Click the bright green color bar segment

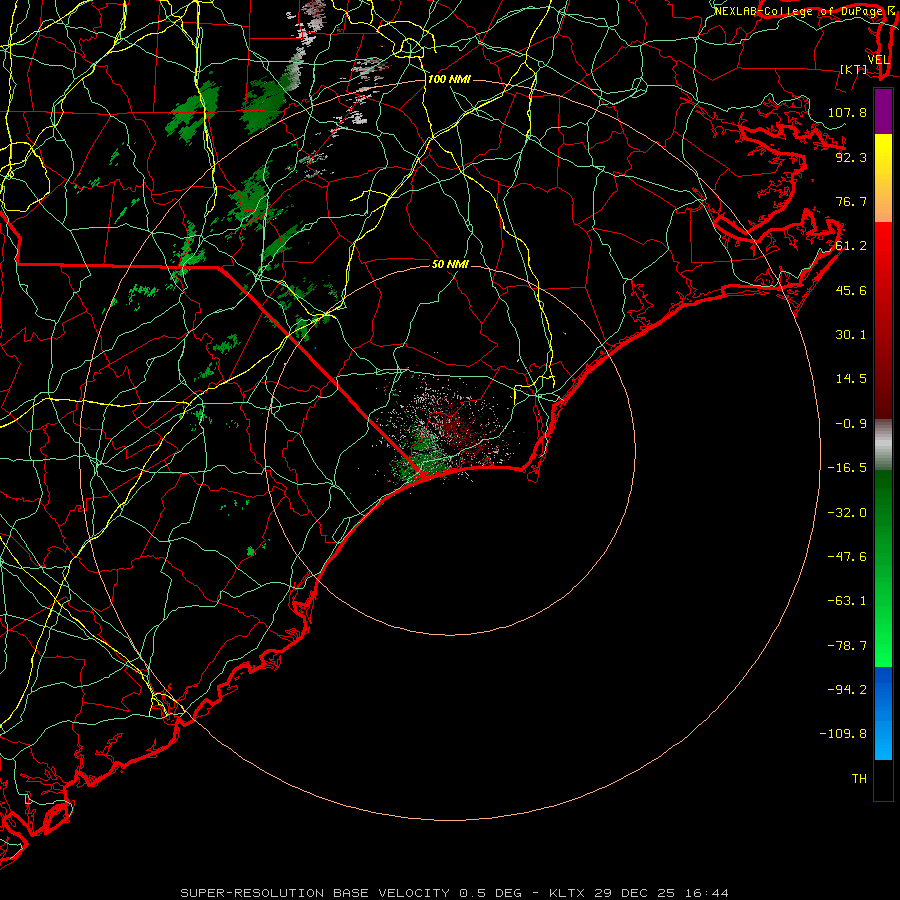click(x=883, y=568)
